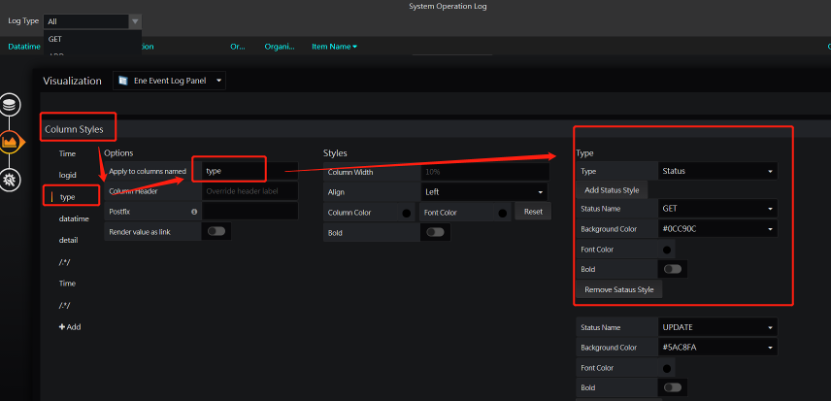Open the Queries database icon in sidebar
This screenshot has width=832, height=402.
coord(11,105)
